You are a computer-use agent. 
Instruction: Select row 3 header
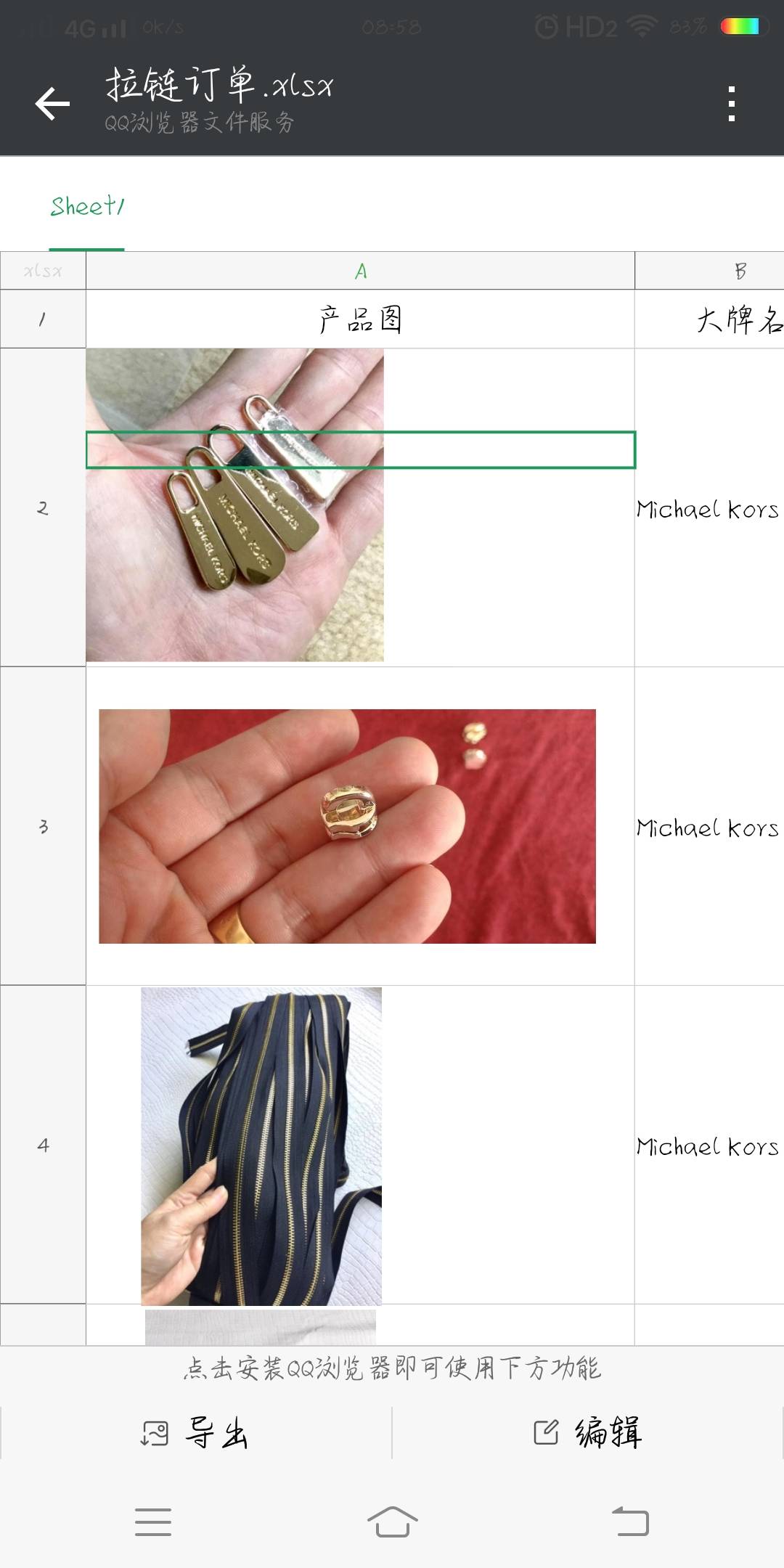(x=43, y=826)
